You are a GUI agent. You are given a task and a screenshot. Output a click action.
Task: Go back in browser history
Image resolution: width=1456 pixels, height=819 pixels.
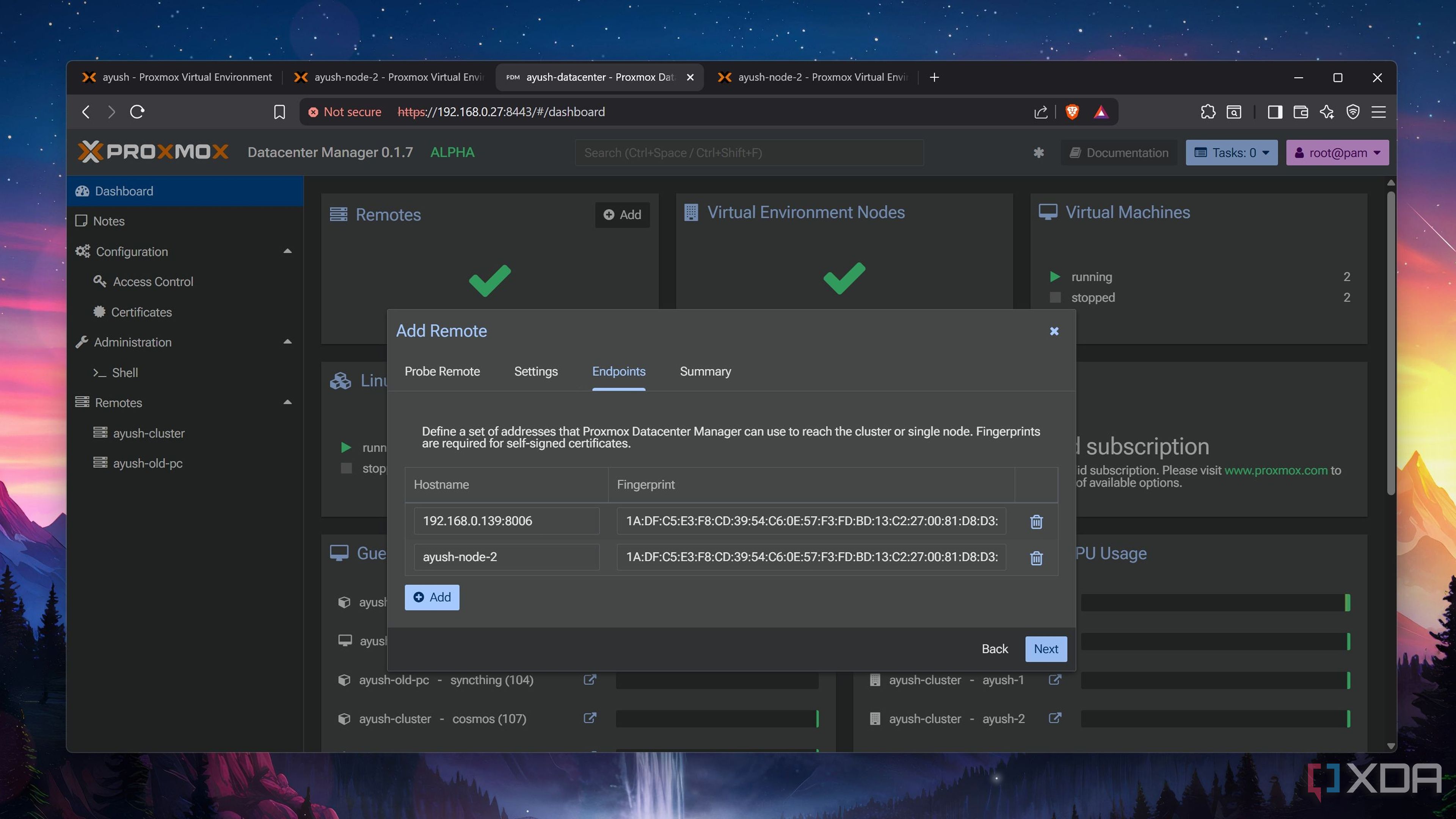(86, 112)
